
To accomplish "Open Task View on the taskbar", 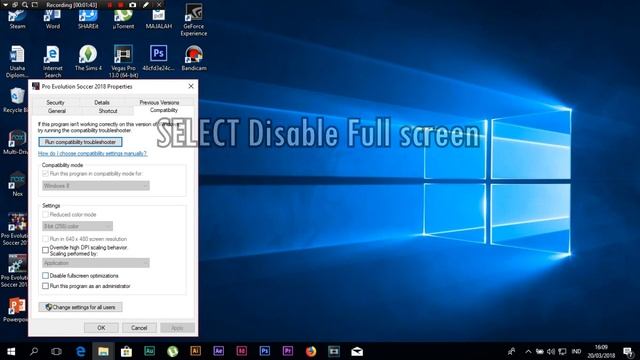I will (56, 351).
